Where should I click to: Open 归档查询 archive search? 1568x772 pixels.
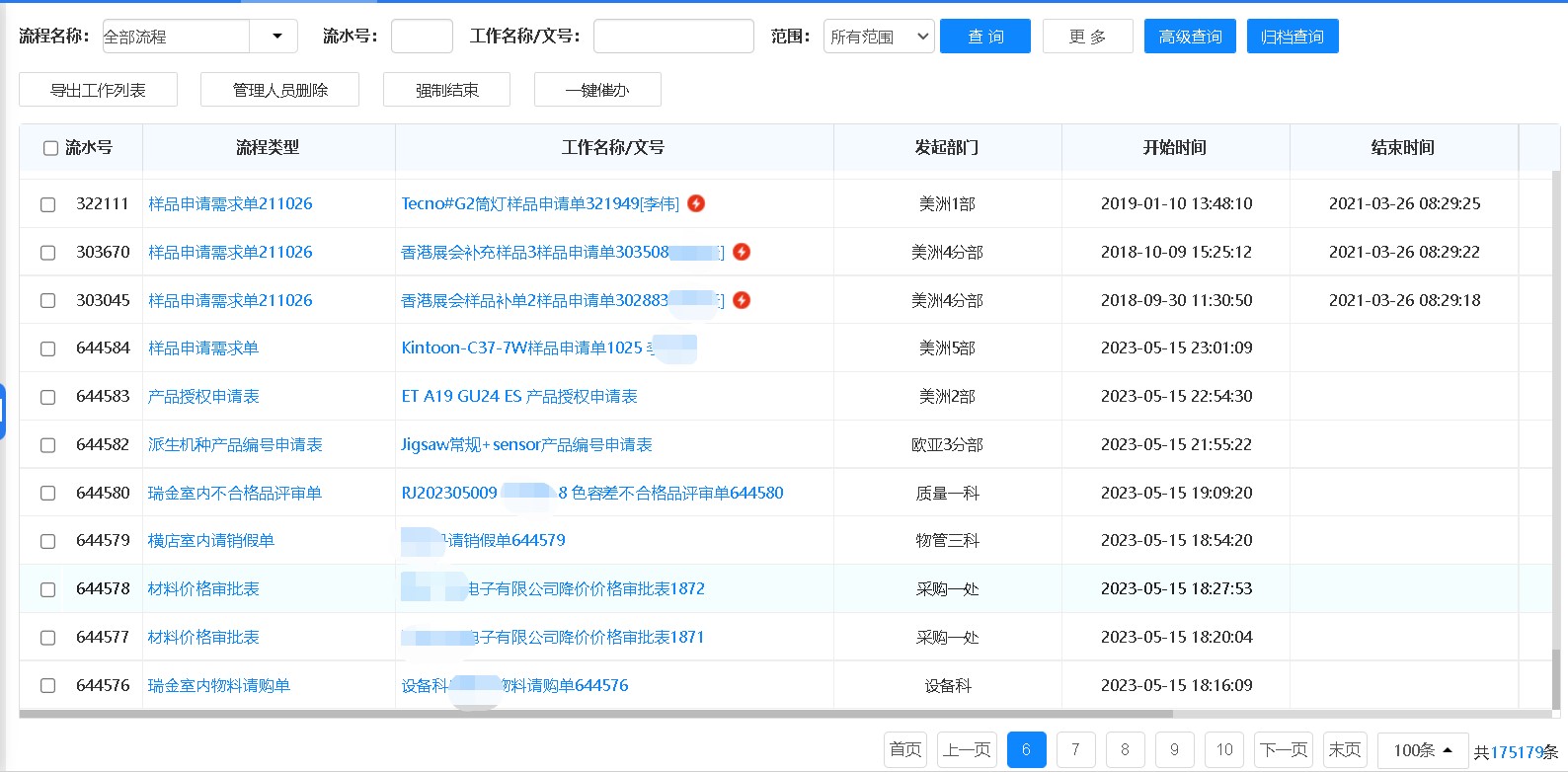tap(1293, 37)
